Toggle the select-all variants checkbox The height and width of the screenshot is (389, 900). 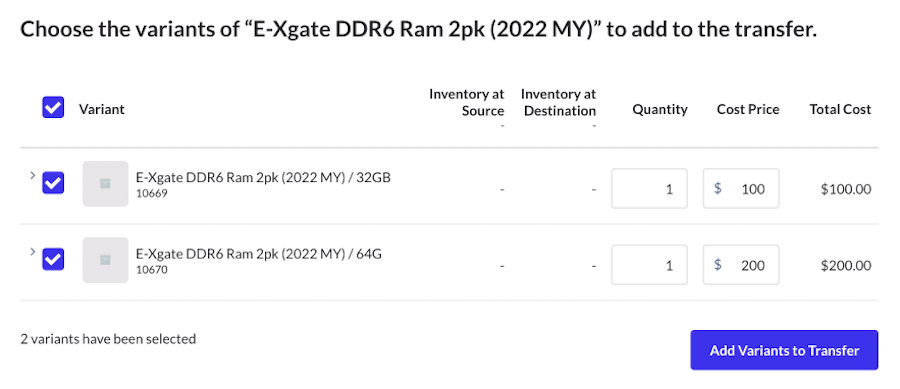point(53,107)
